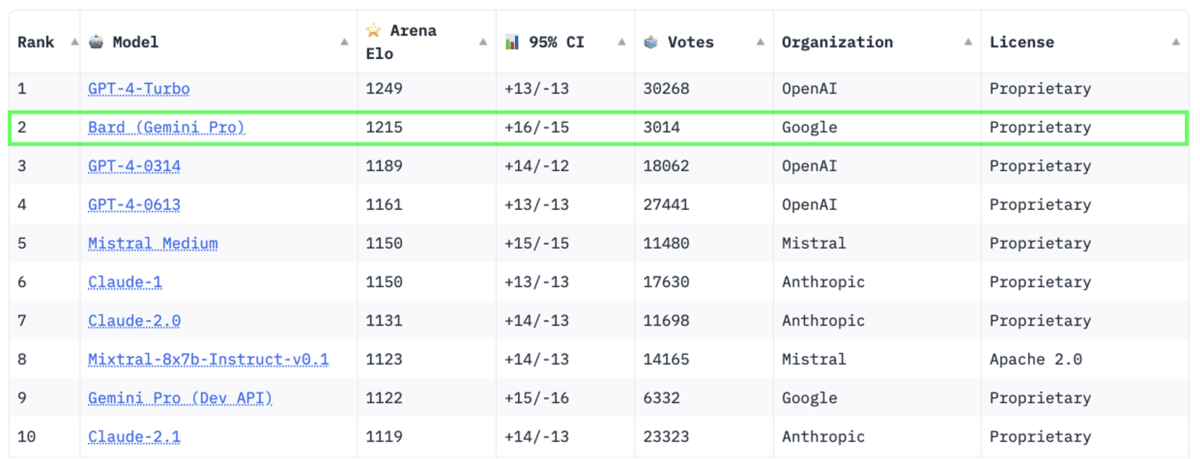Click the Apache 2.0 license cell
The width and height of the screenshot is (1200, 459).
pyautogui.click(x=1035, y=359)
